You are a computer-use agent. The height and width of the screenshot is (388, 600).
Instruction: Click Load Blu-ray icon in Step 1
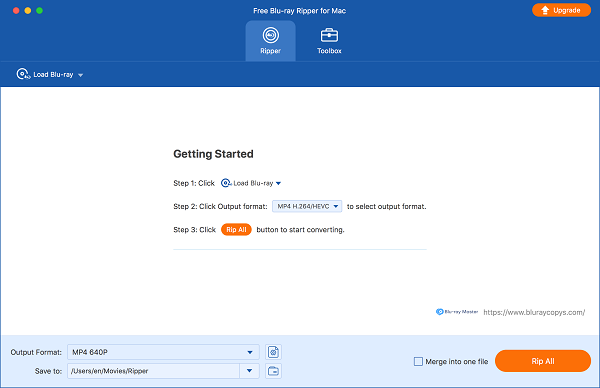(226, 183)
